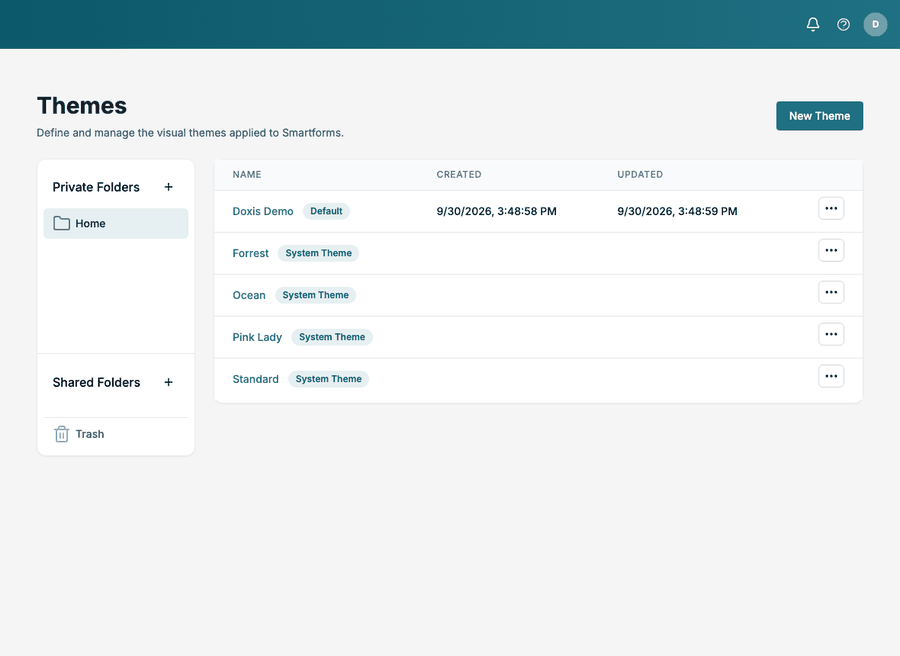Click the Themes page title
The width and height of the screenshot is (900, 656).
point(82,106)
